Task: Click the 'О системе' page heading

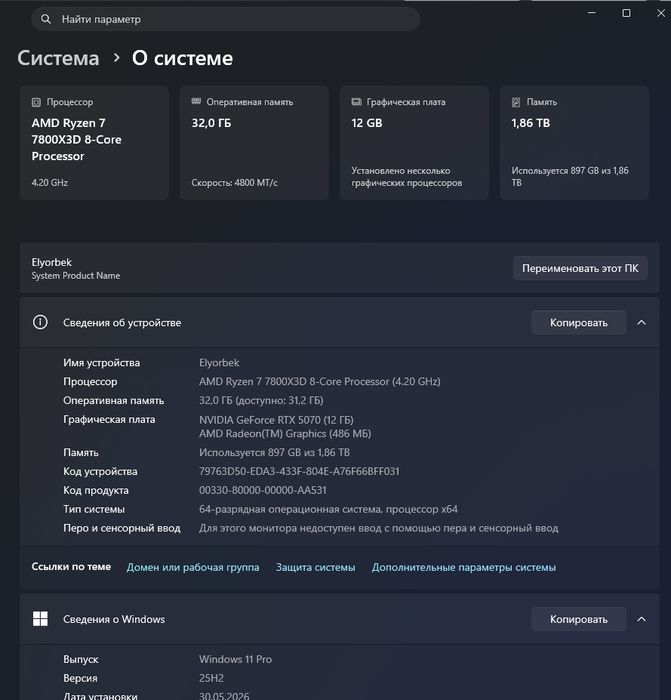Action: 182,58
